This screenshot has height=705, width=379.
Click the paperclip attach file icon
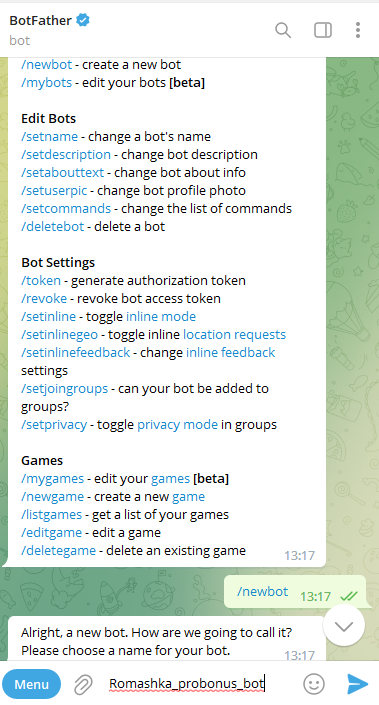click(x=83, y=684)
